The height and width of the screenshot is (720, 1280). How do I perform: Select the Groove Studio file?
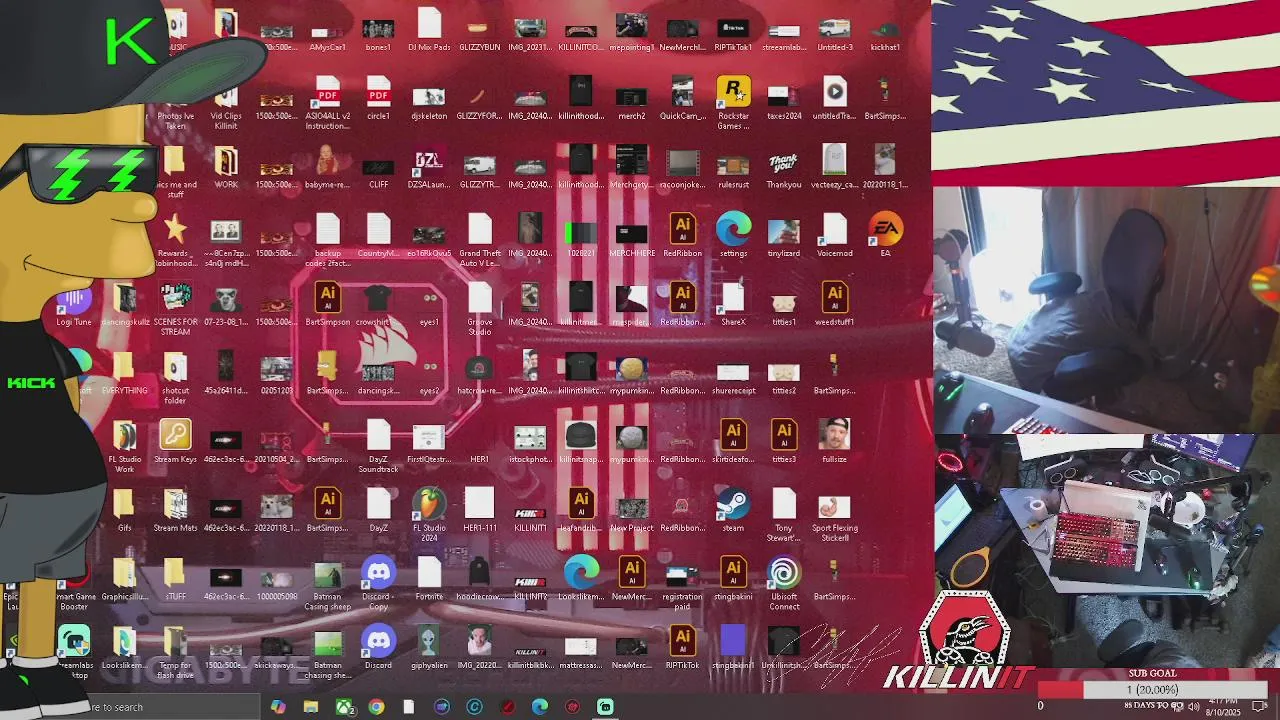coord(479,299)
